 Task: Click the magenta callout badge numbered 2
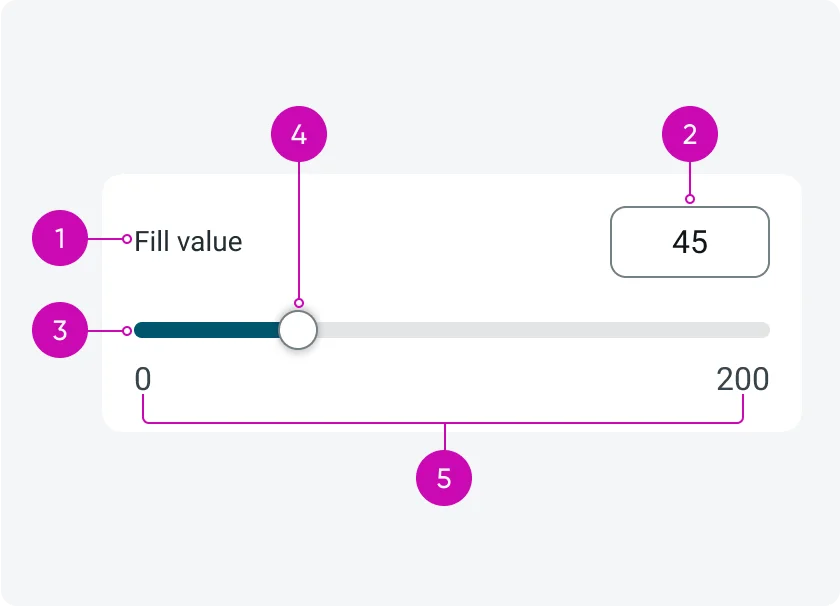690,133
